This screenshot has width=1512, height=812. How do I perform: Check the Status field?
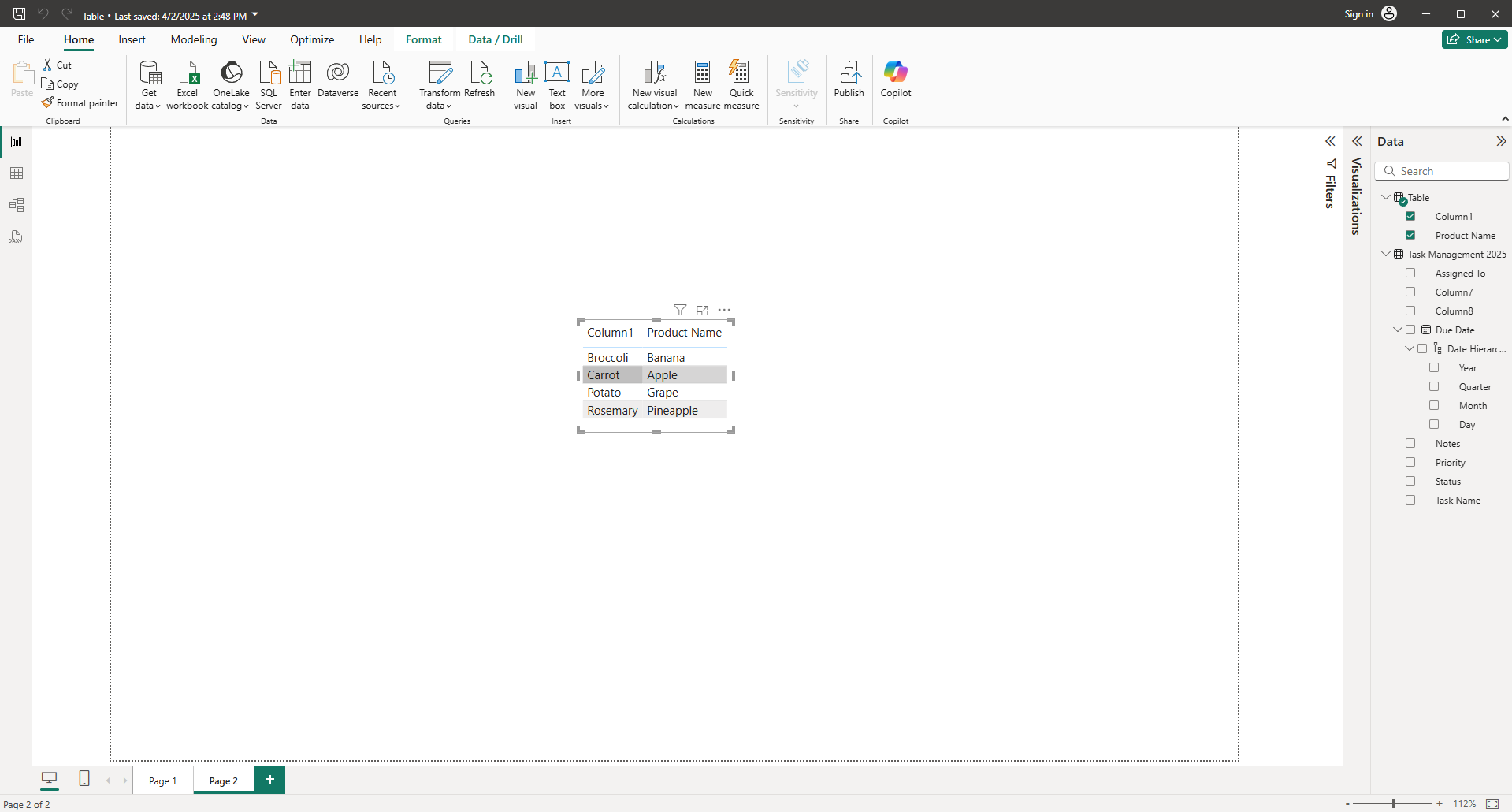tap(1410, 481)
